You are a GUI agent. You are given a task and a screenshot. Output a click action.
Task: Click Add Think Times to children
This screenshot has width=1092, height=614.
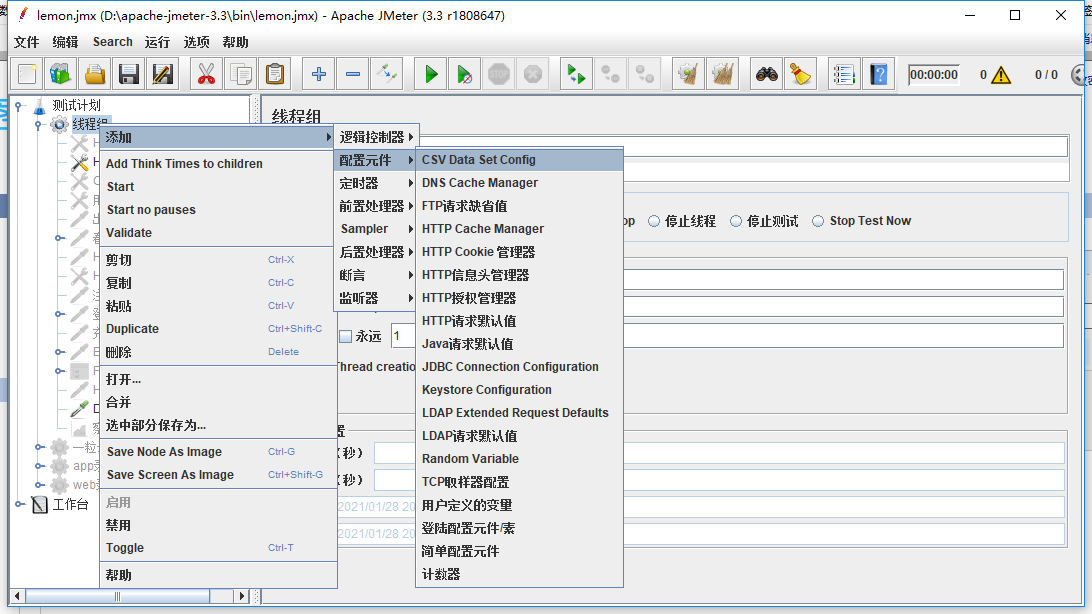[218, 164]
